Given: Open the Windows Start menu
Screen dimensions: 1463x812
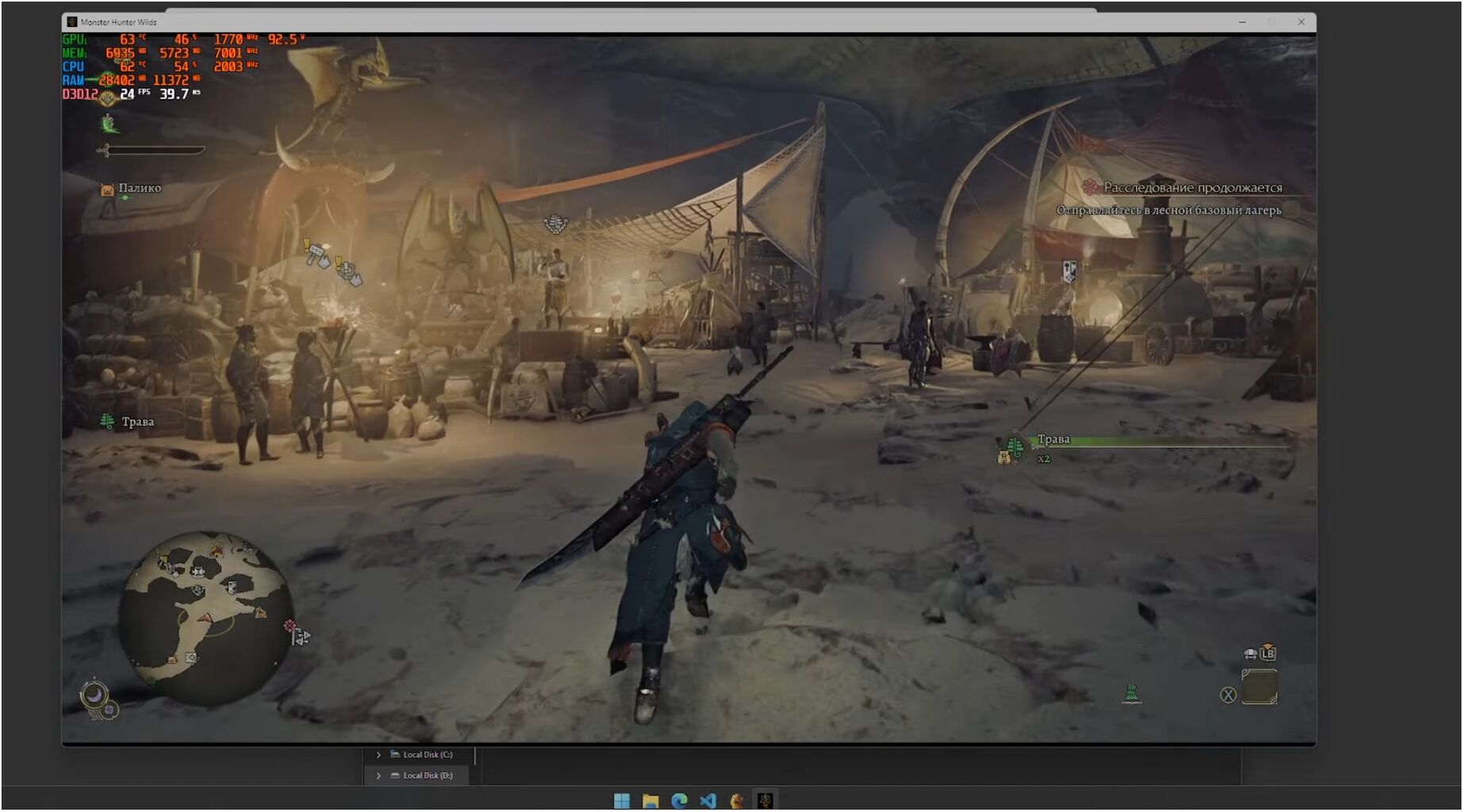Looking at the screenshot, I should pyautogui.click(x=622, y=801).
